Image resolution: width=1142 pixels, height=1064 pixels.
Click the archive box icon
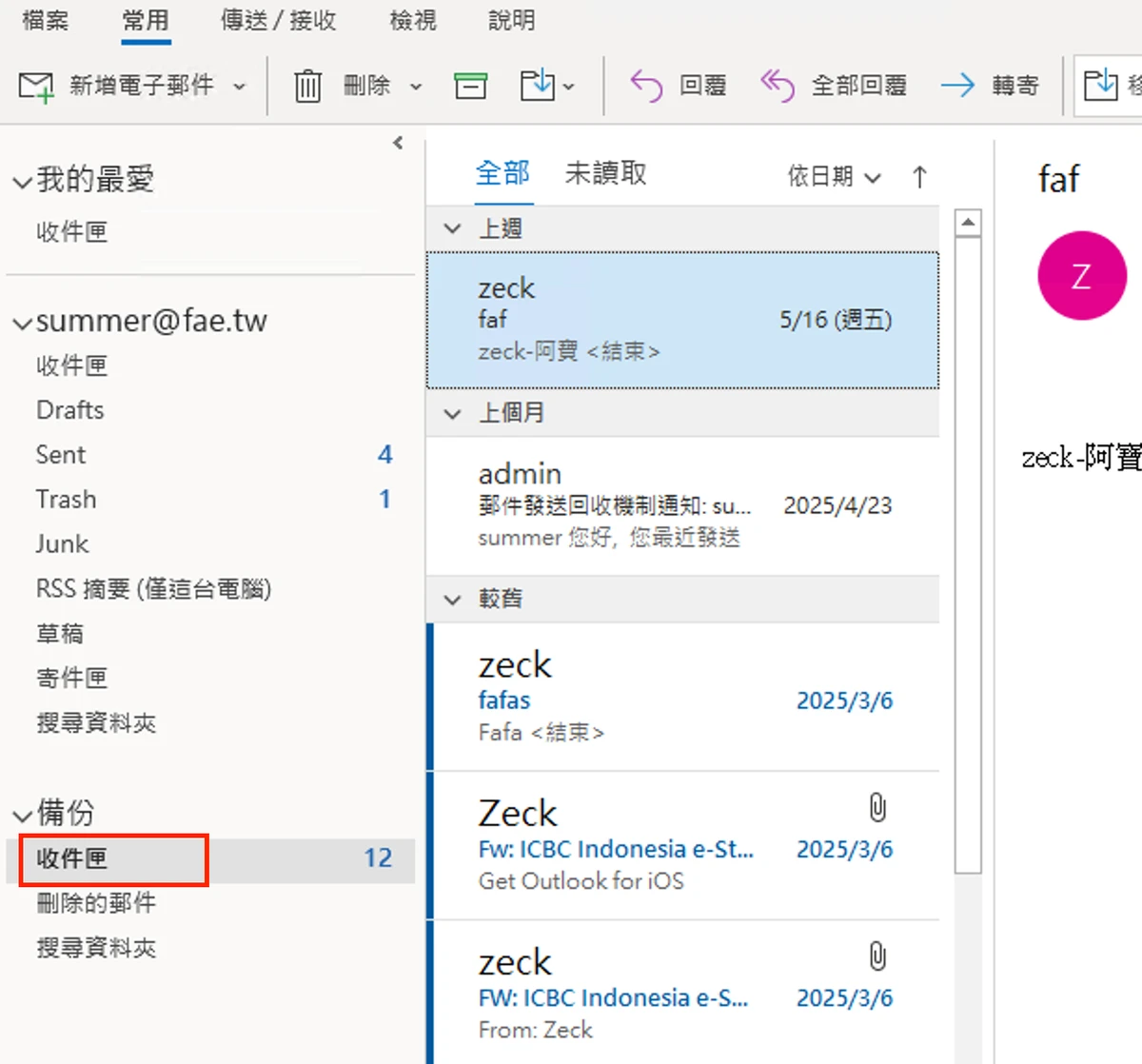[x=470, y=86]
